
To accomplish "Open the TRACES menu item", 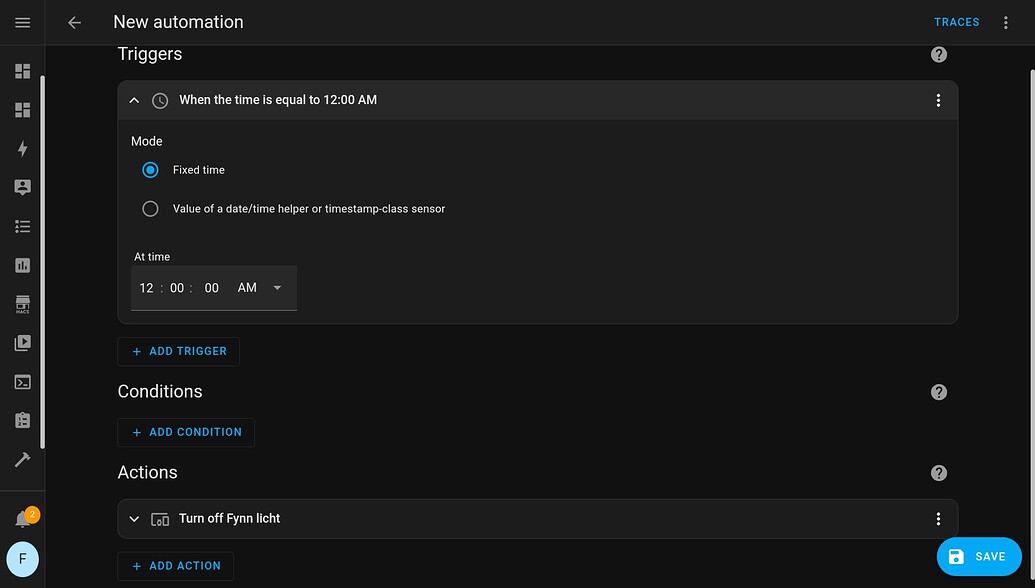I will tap(956, 21).
